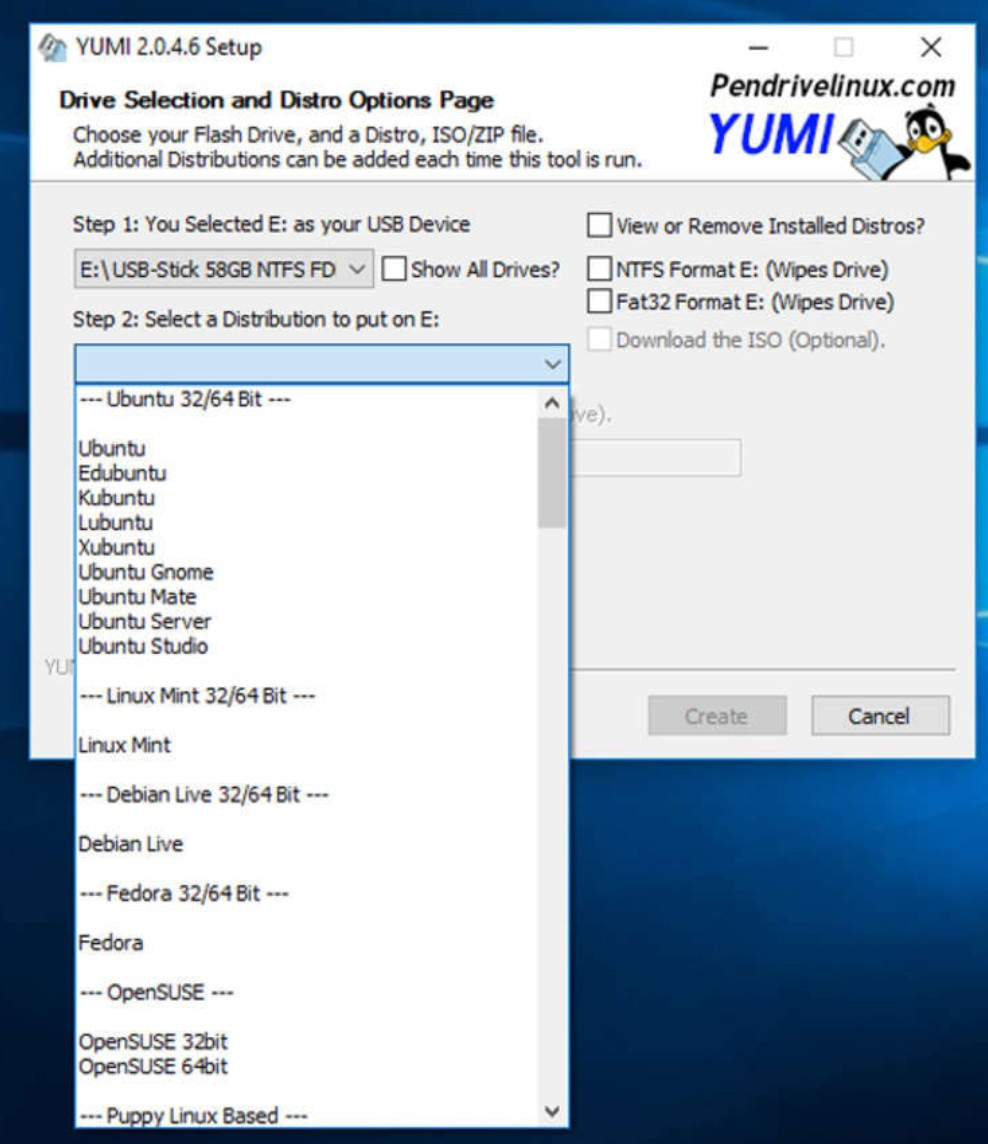Open the USB drive selection dropdown
The width and height of the screenshot is (988, 1144).
(x=224, y=269)
